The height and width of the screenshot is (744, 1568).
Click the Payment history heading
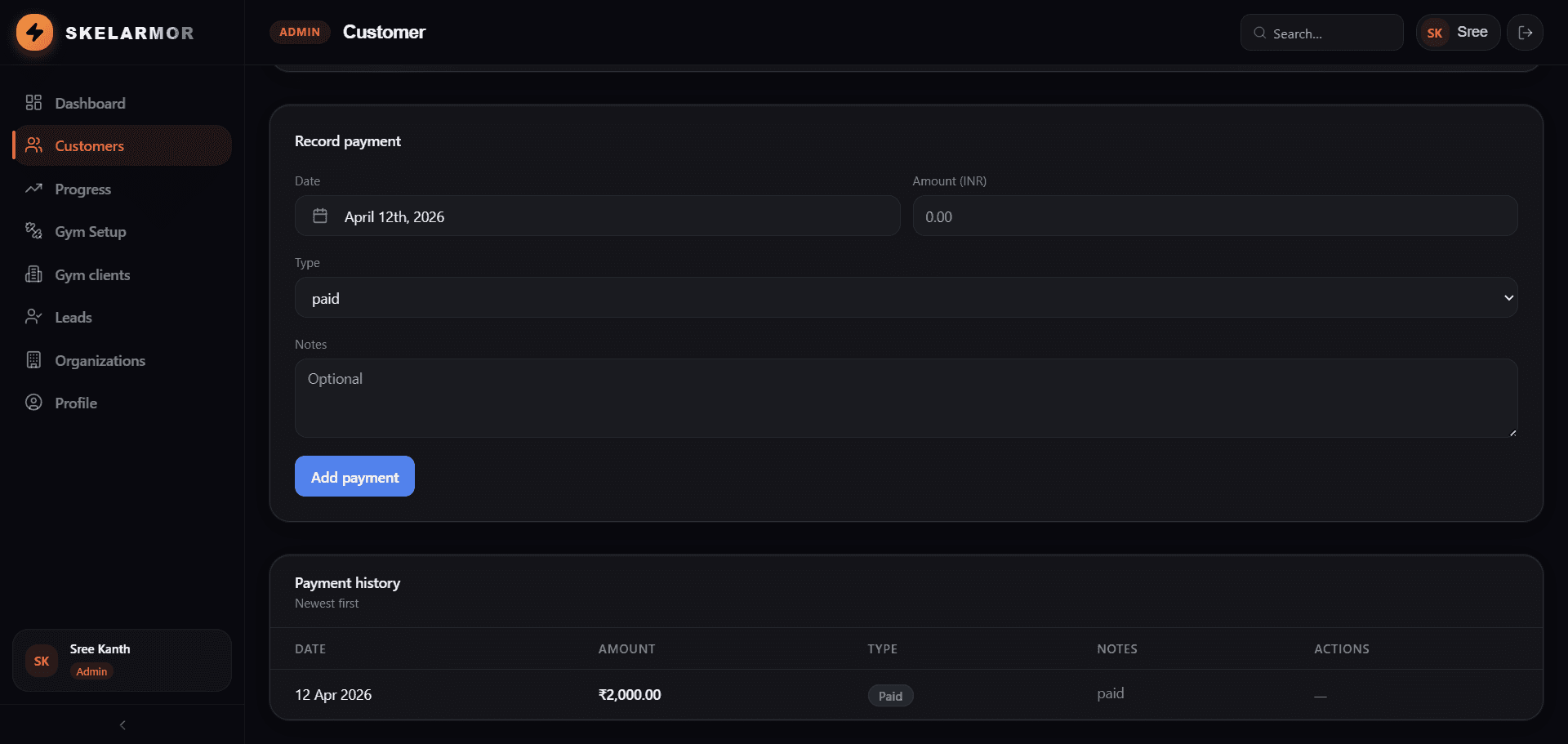tap(347, 582)
